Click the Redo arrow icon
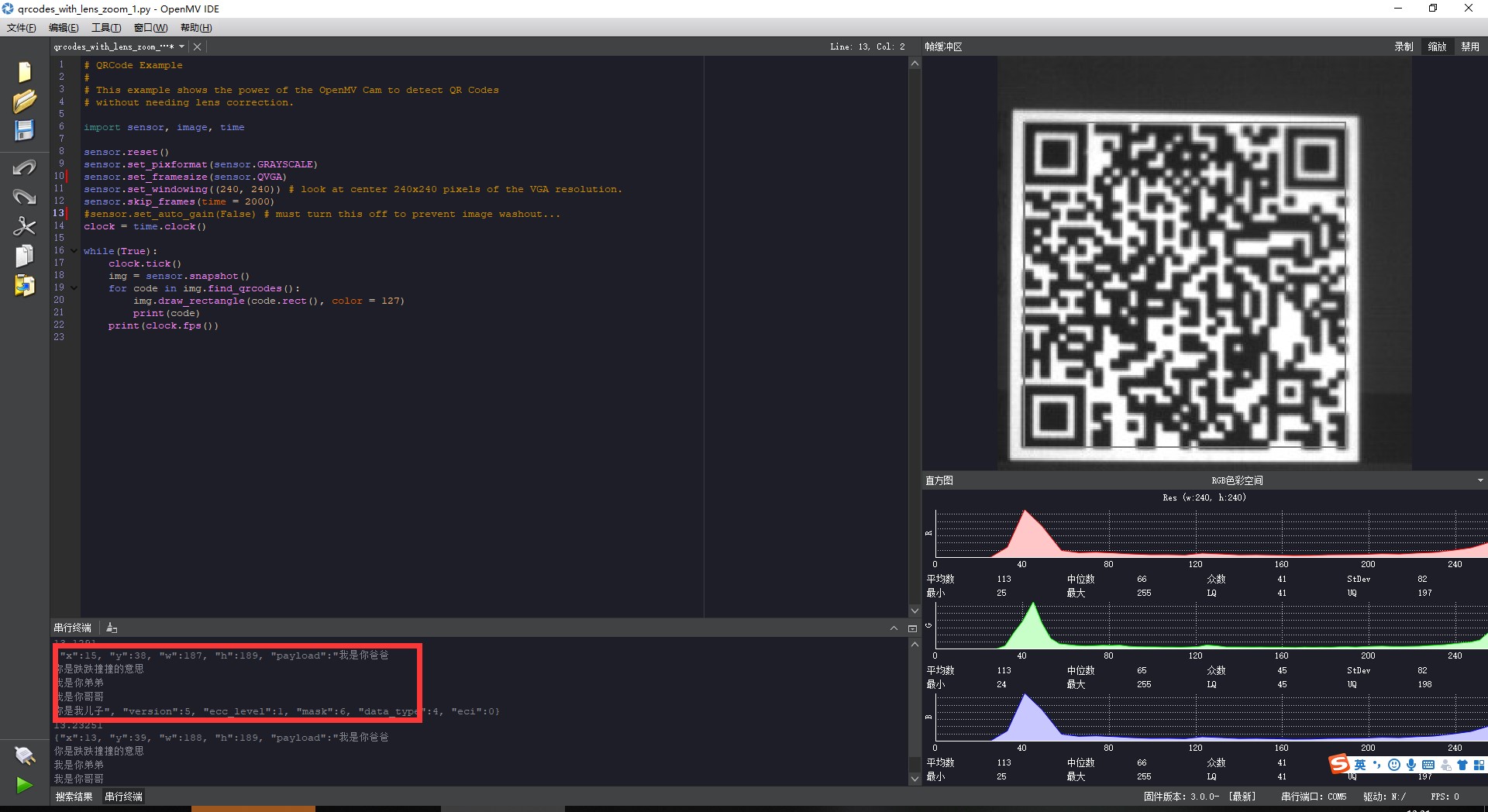This screenshot has width=1488, height=812. 25,197
